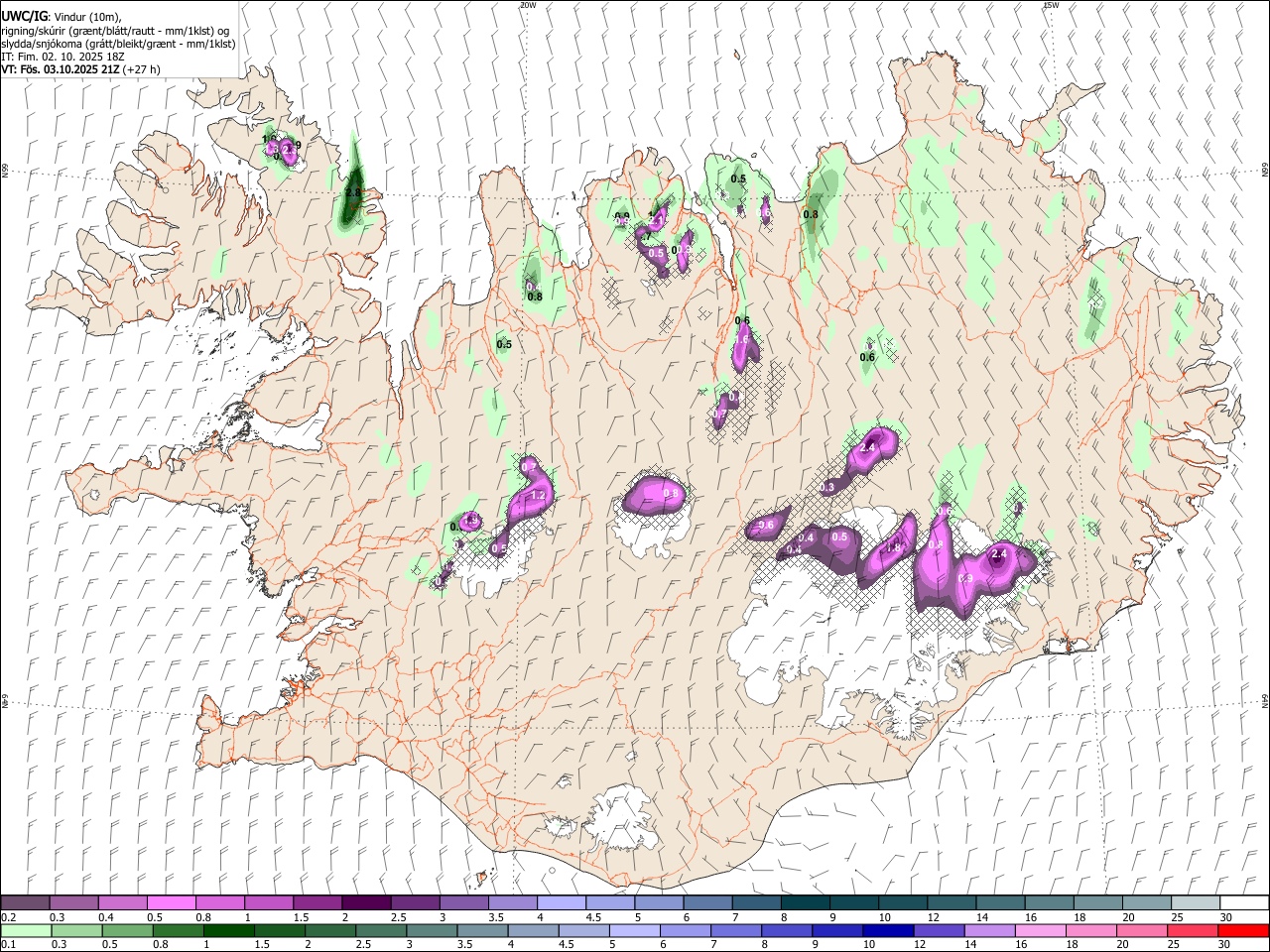Screen dimensions: 1270x952
Task: Pick the deep blue rain swatch labeled 10
Action: point(888,930)
